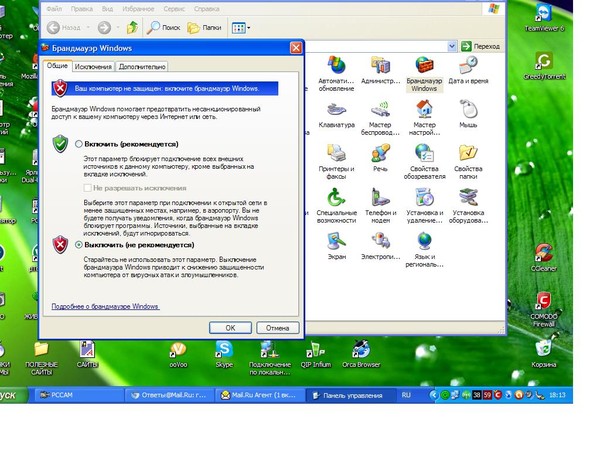Open TeamViewer 6 desktop shortcut

pos(544,18)
